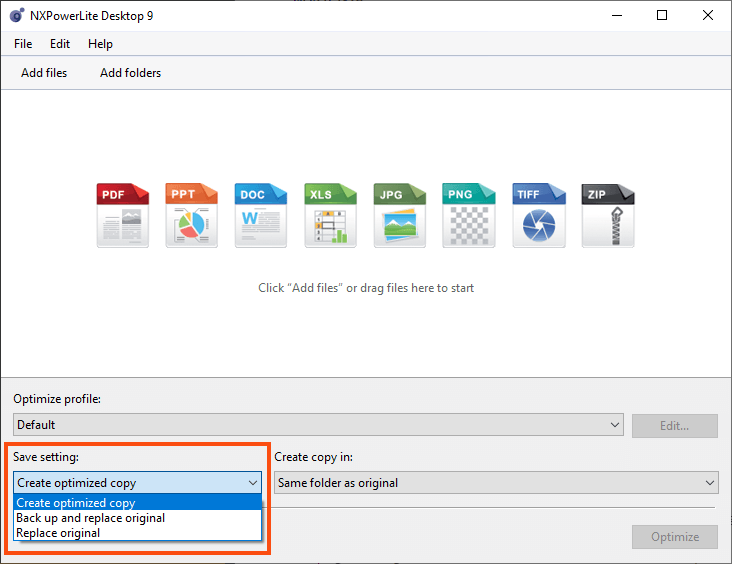Maximize the NXPowerLite window
Screen dimensions: 732x564
[662, 15]
